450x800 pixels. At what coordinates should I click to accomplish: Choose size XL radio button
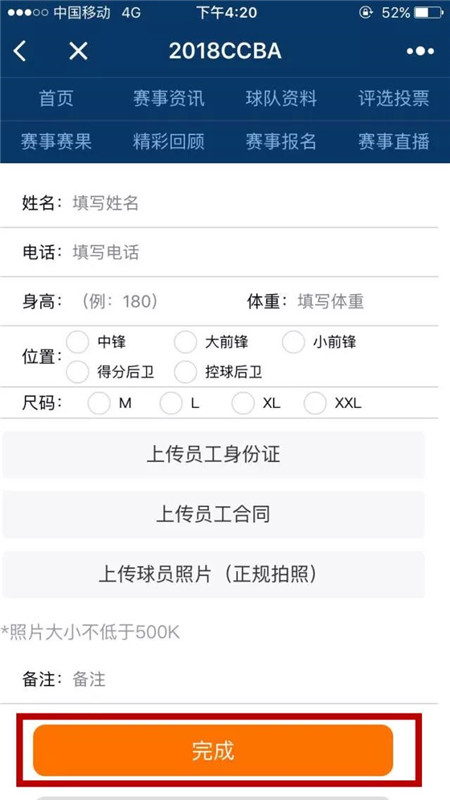point(242,404)
